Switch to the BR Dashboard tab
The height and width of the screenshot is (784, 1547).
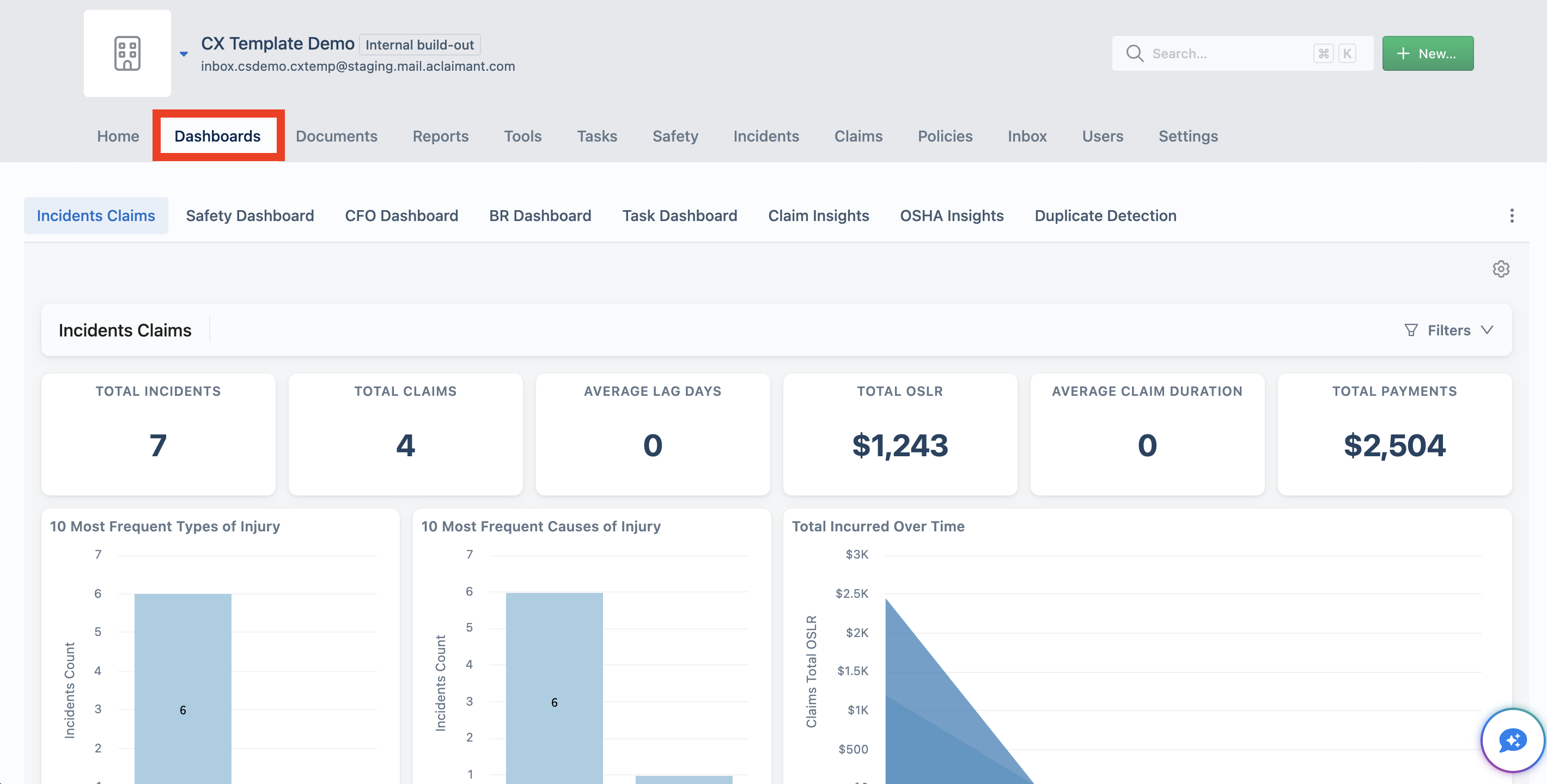click(540, 216)
